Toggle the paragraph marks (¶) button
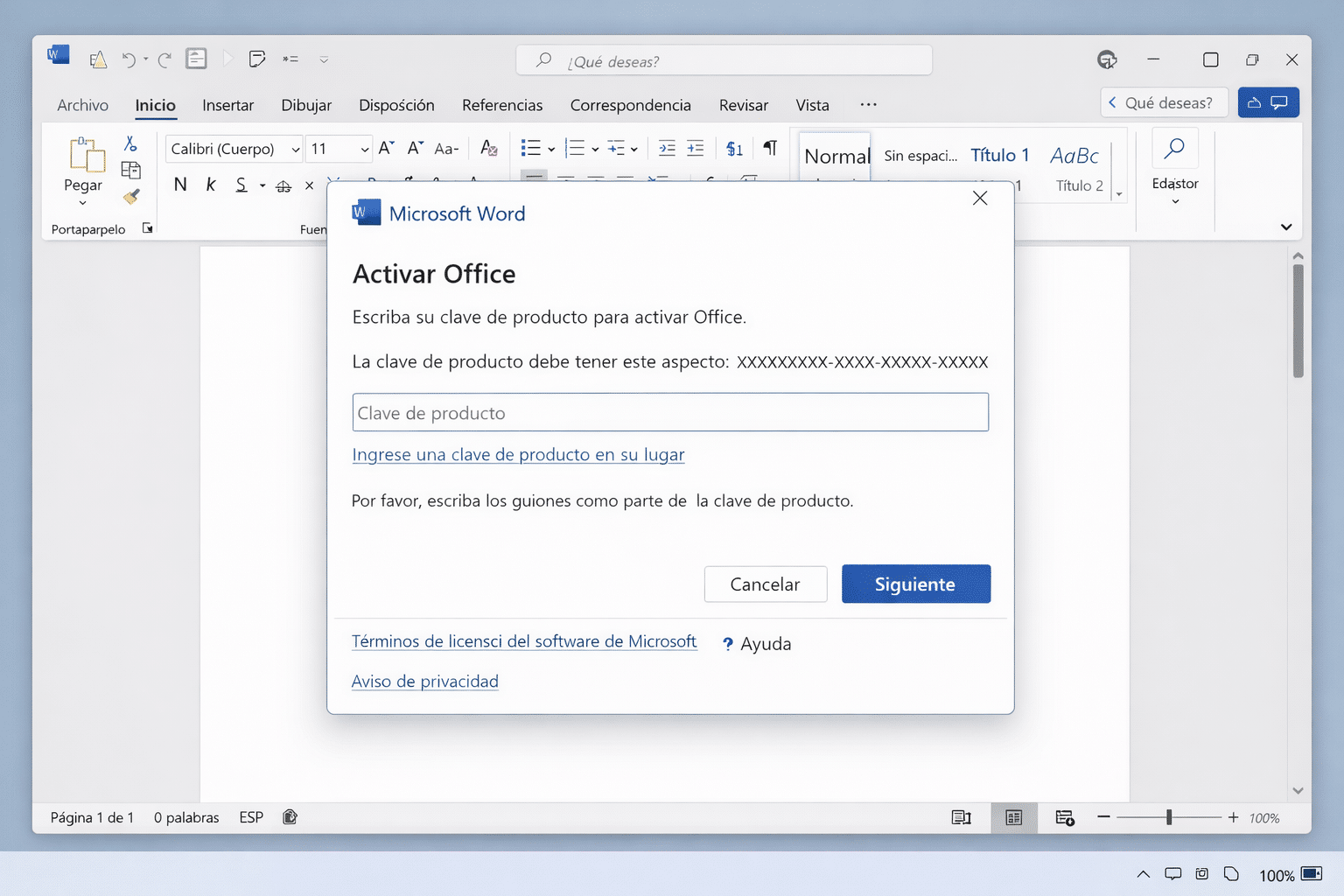Image resolution: width=1344 pixels, height=896 pixels. [x=769, y=148]
